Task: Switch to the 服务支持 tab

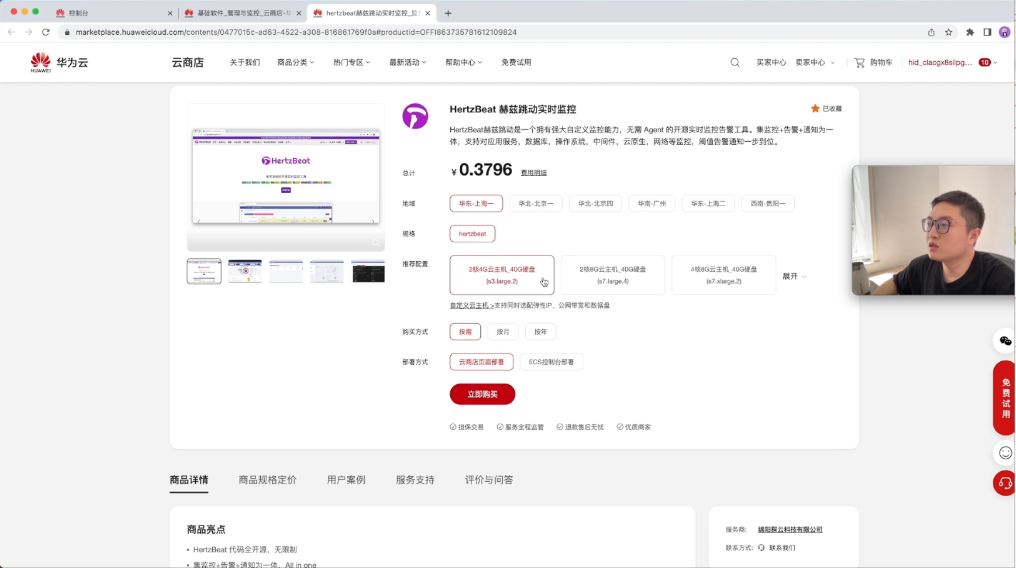Action: (x=415, y=480)
